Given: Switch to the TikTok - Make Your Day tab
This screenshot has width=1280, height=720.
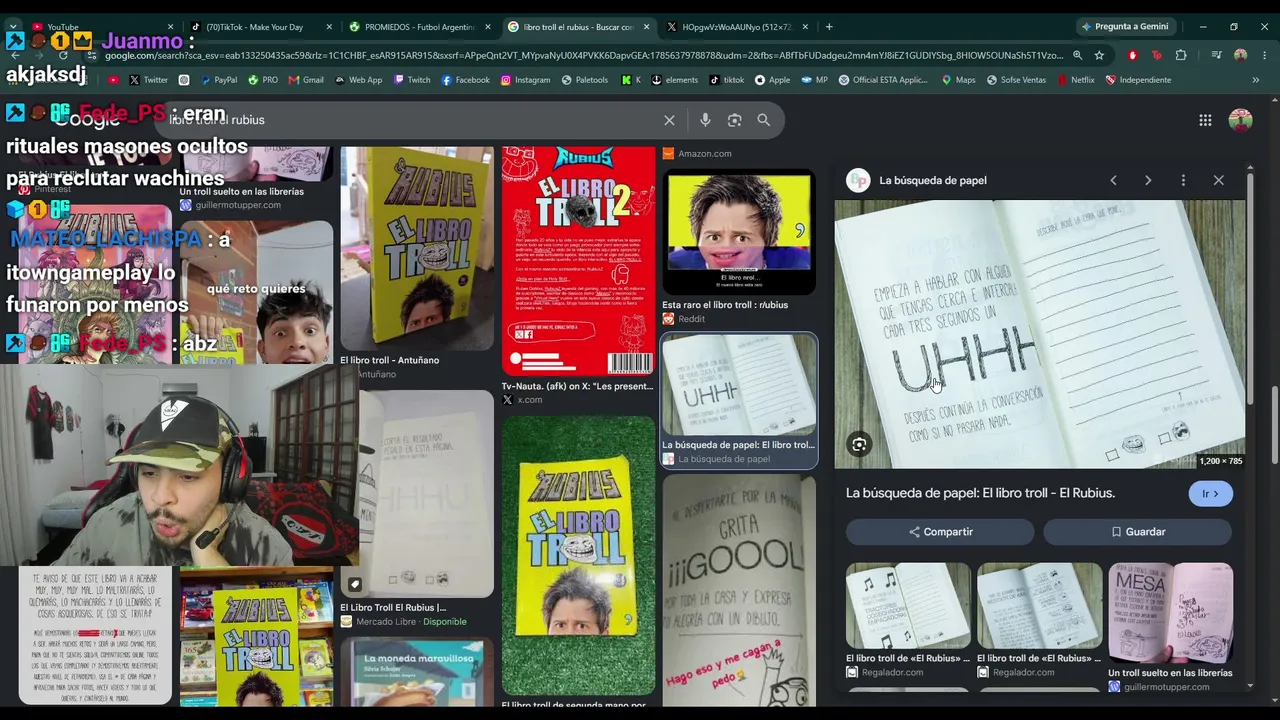Looking at the screenshot, I should coord(260,27).
